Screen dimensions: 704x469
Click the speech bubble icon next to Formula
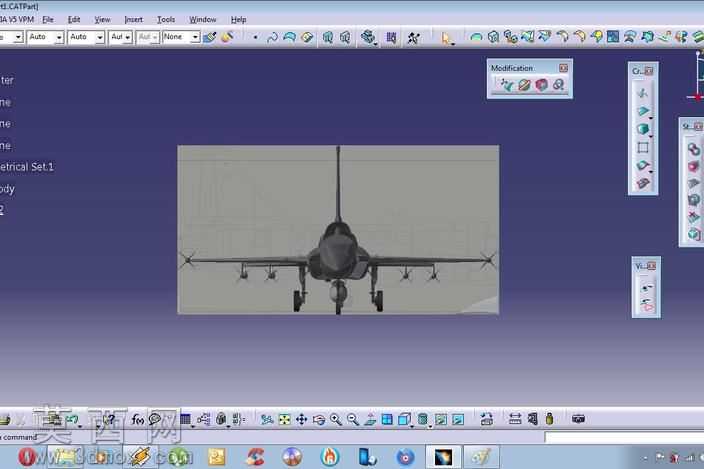coord(155,419)
